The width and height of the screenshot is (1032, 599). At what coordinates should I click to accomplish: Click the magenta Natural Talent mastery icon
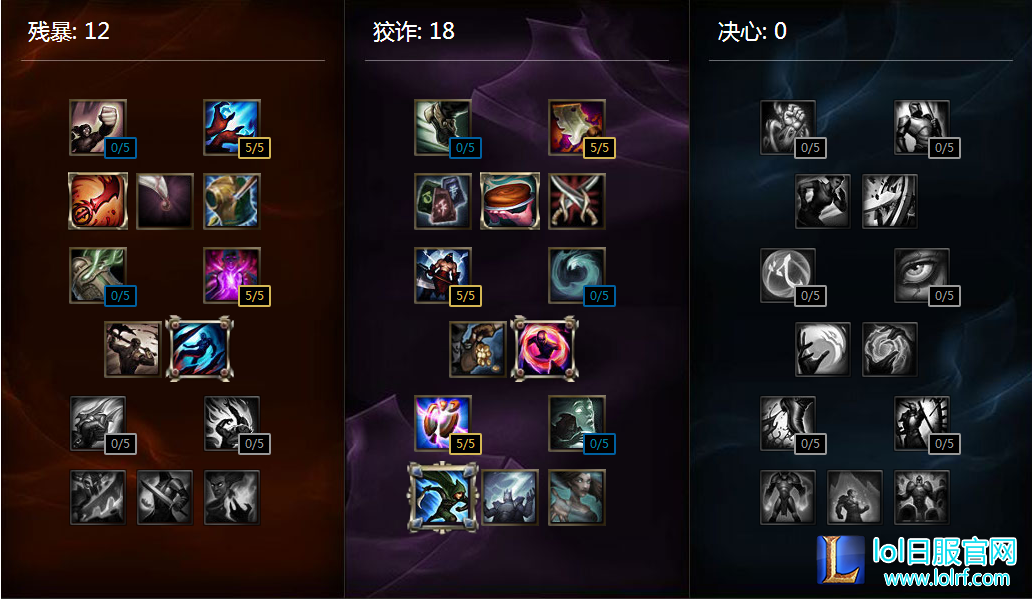[x=232, y=275]
